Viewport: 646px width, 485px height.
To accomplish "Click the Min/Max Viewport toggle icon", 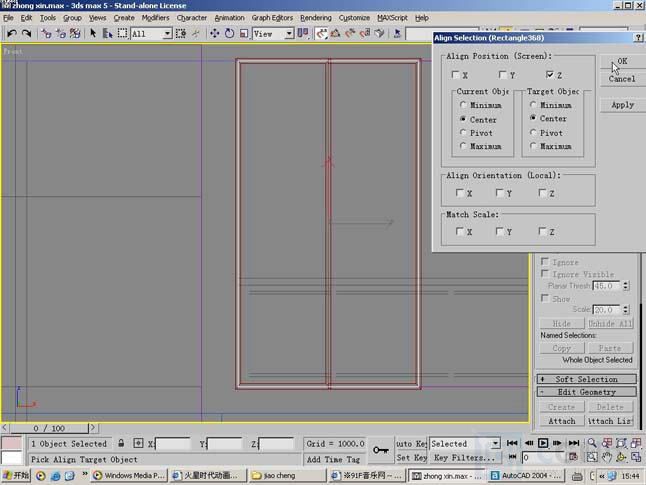I will pyautogui.click(x=636, y=457).
